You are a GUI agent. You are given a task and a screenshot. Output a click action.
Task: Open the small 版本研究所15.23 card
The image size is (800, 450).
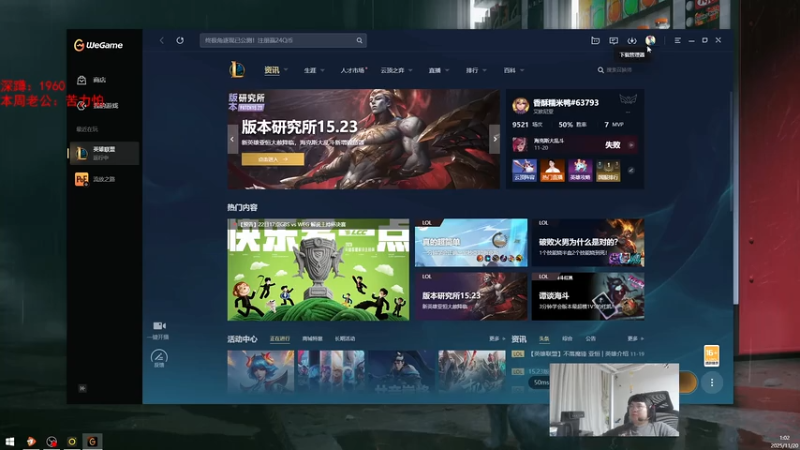(x=471, y=296)
